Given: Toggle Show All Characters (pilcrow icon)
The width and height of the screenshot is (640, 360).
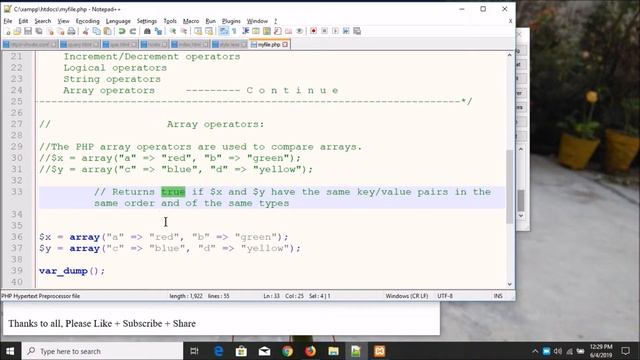Looking at the screenshot, I should pyautogui.click(x=234, y=31).
